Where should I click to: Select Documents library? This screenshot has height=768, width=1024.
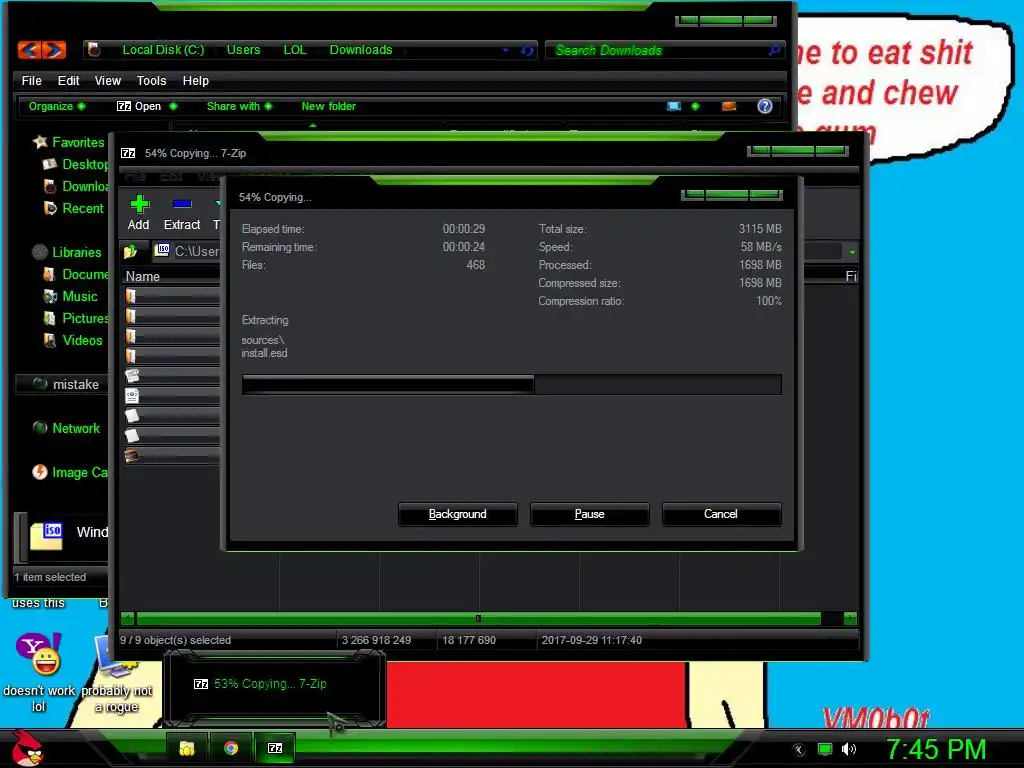pos(75,274)
